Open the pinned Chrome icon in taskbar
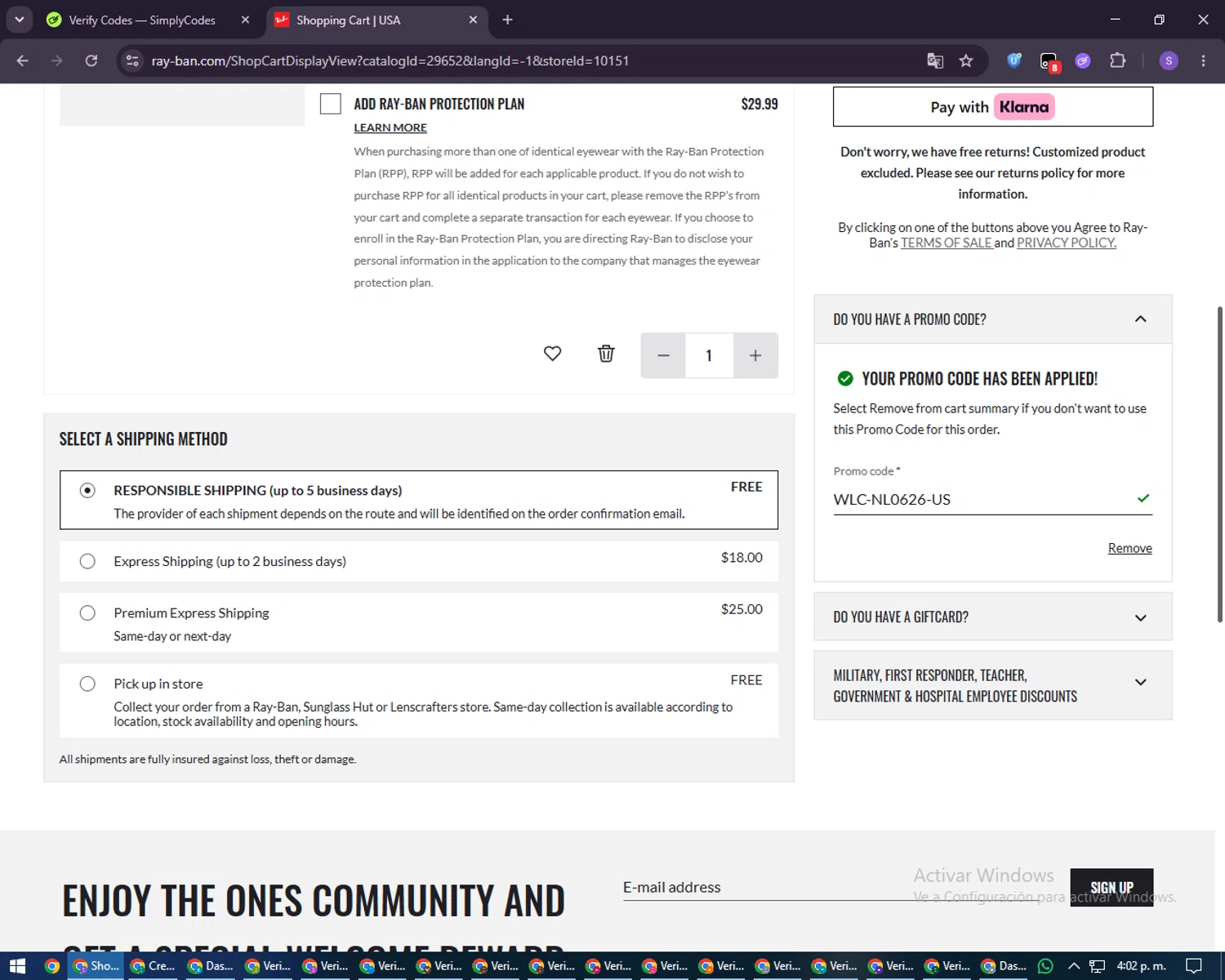Image resolution: width=1225 pixels, height=980 pixels. coord(52,966)
